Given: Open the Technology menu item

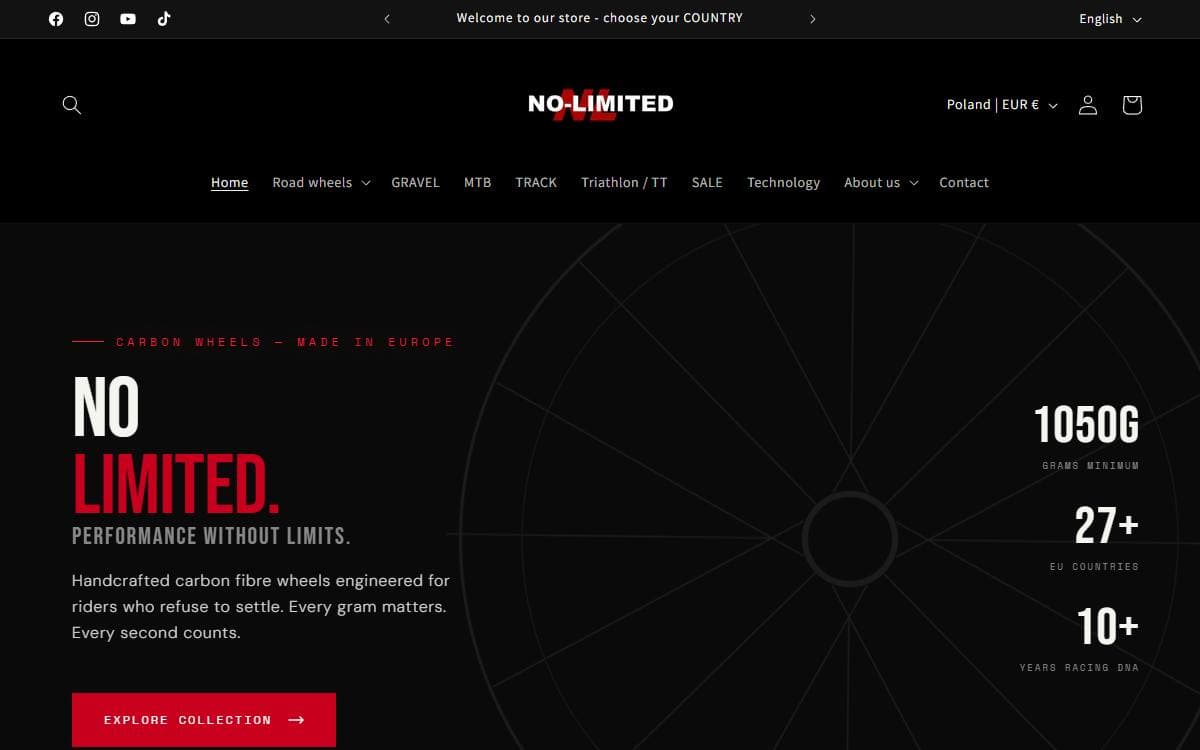Looking at the screenshot, I should click(783, 183).
